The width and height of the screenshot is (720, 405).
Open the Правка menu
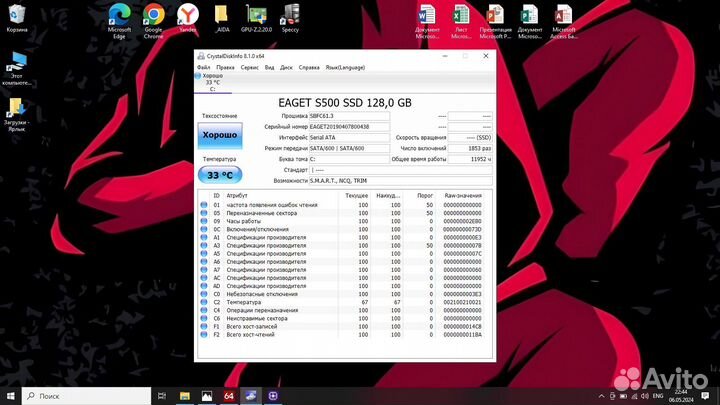point(225,68)
